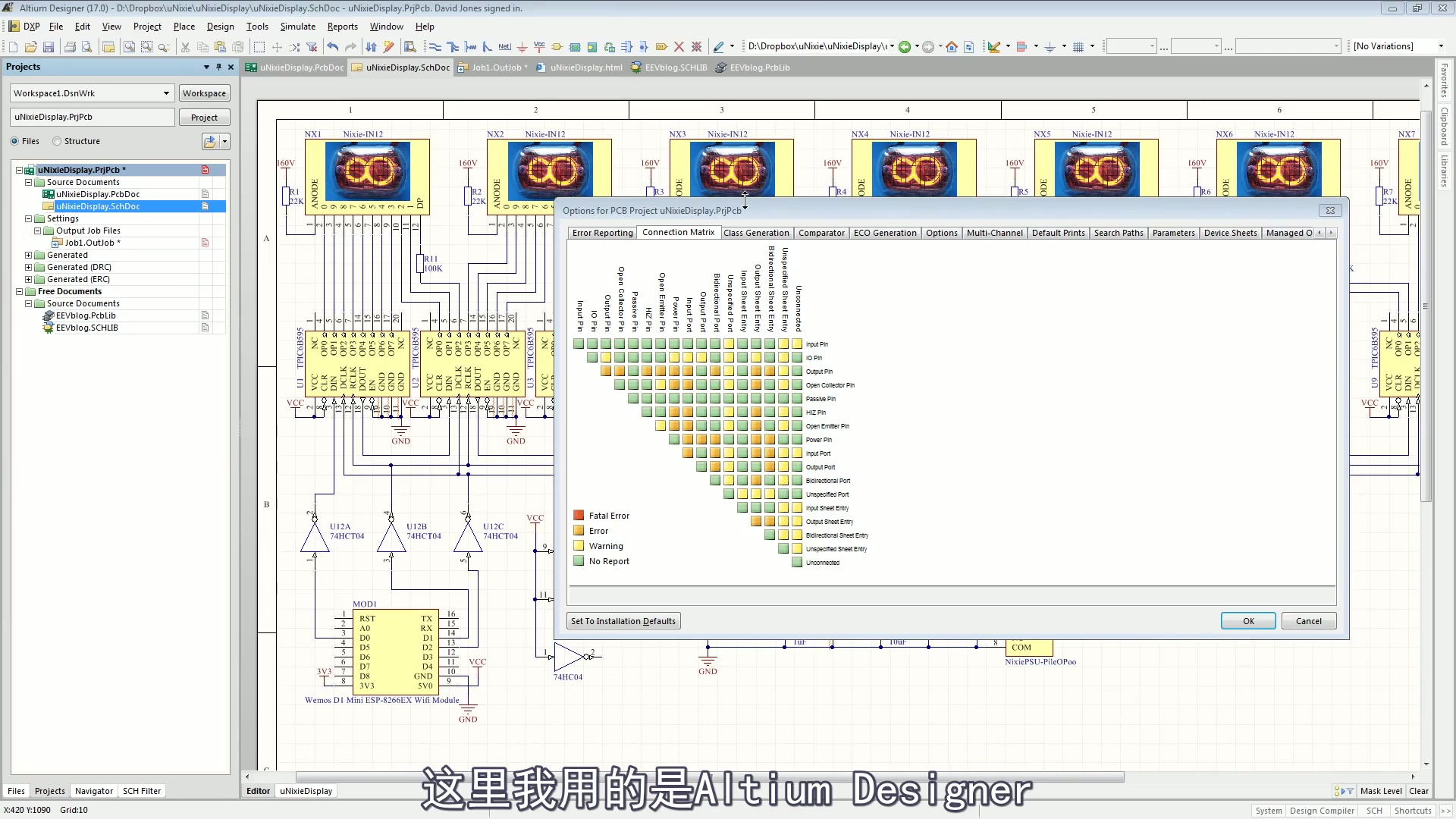
Task: Select the Place Wire tool icon
Action: coord(435,47)
